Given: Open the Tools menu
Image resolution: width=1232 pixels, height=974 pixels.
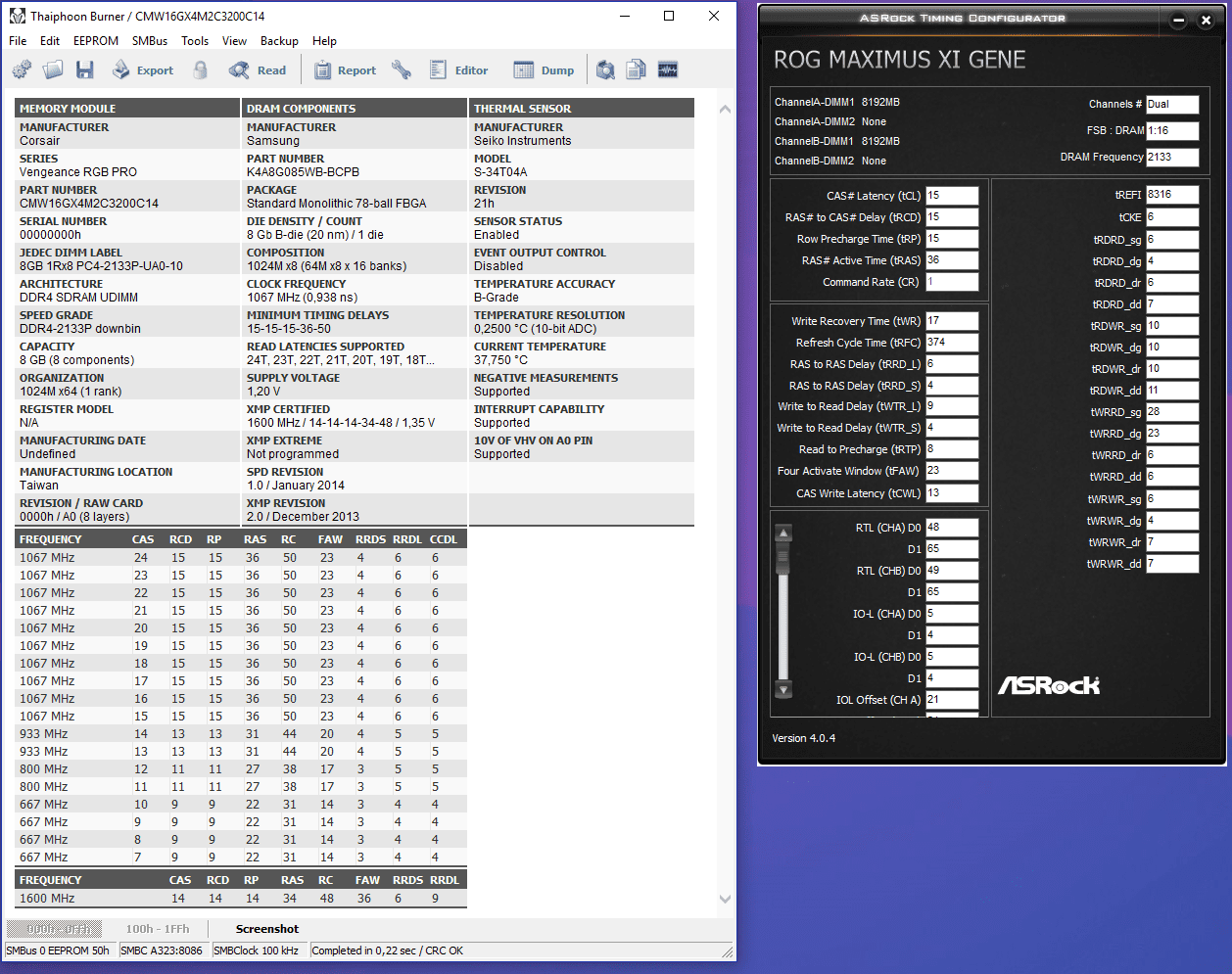Looking at the screenshot, I should [195, 41].
